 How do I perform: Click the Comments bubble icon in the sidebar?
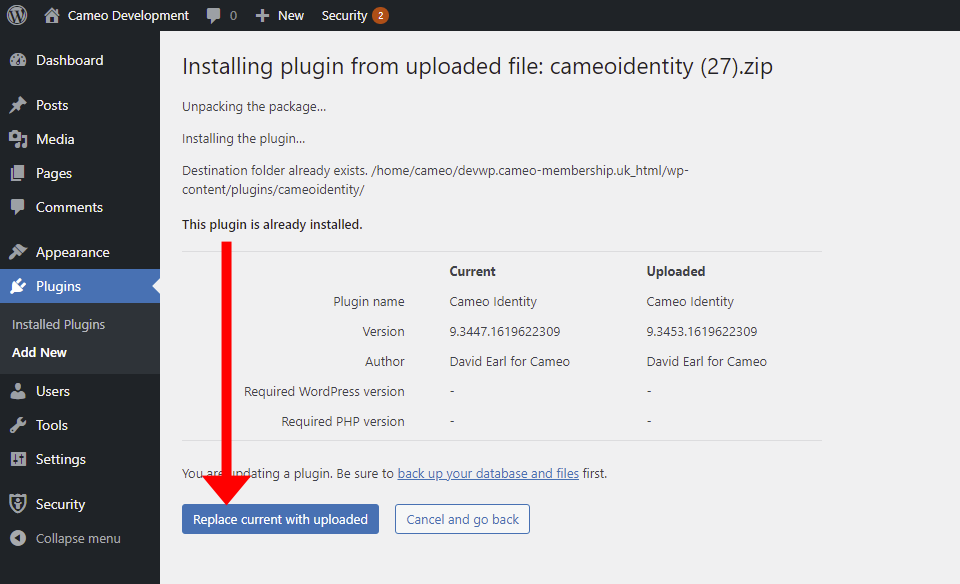[x=18, y=207]
